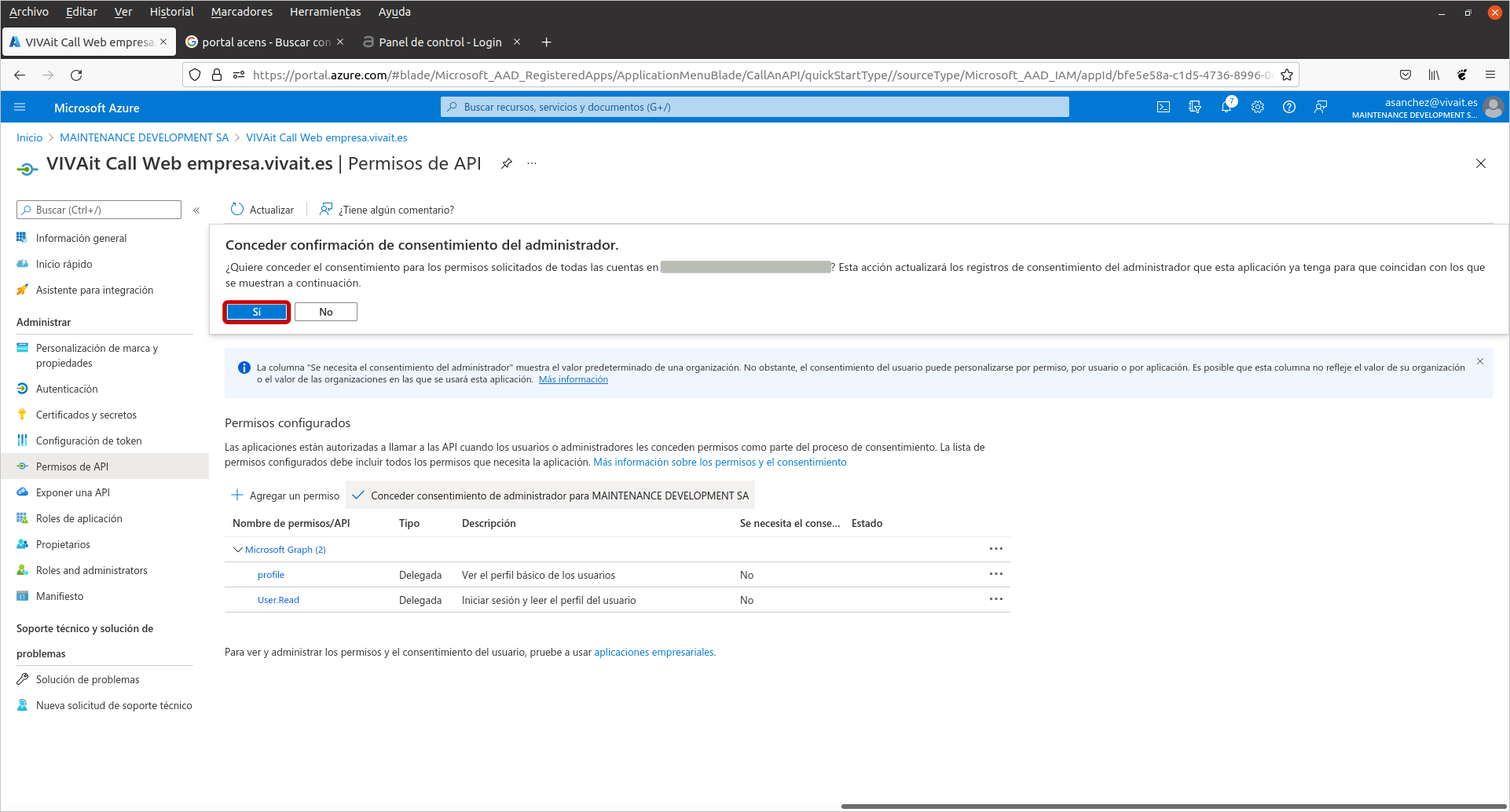Open the 'Más información' link
Image resolution: width=1510 pixels, height=812 pixels.
[x=574, y=379]
